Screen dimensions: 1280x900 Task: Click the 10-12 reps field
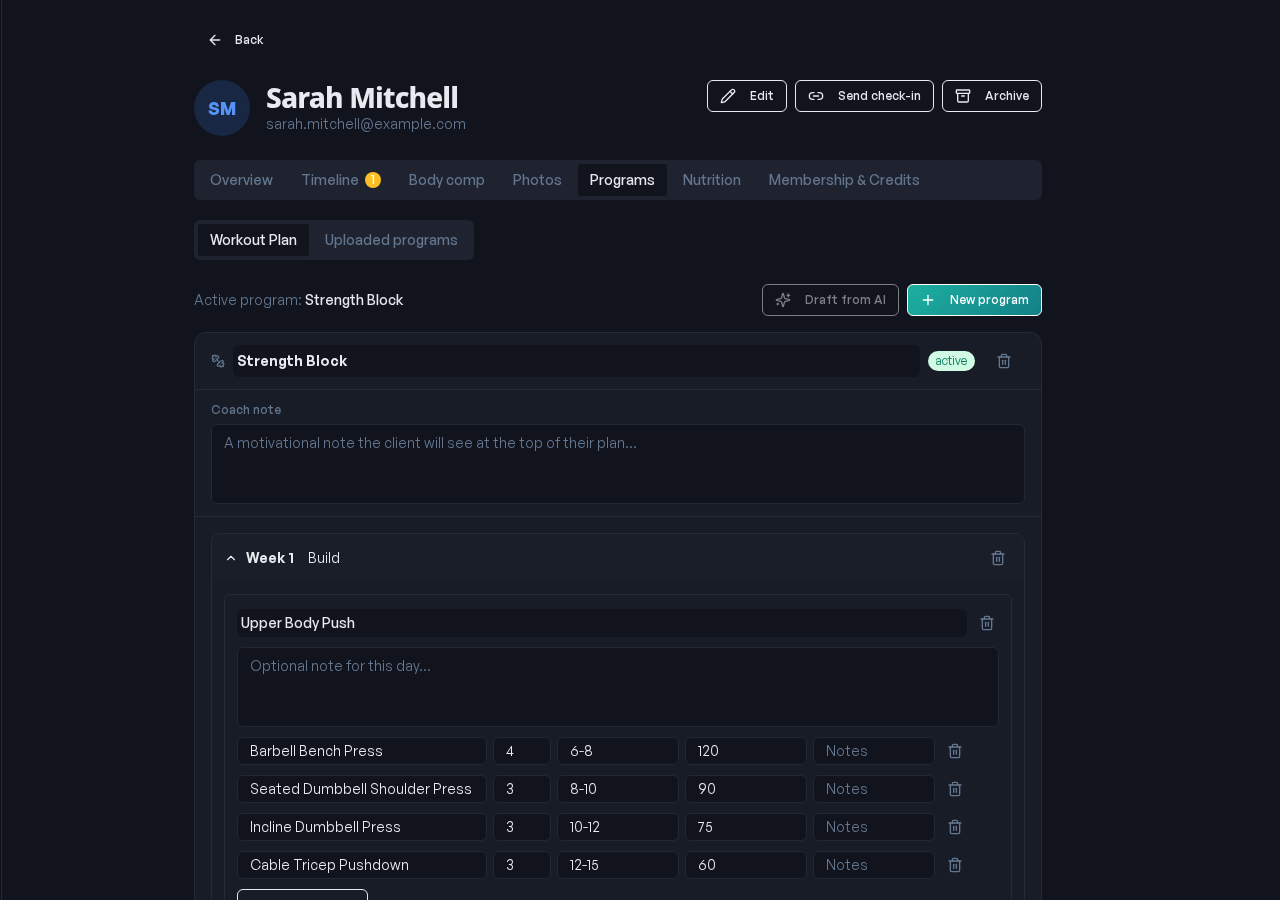(x=618, y=827)
